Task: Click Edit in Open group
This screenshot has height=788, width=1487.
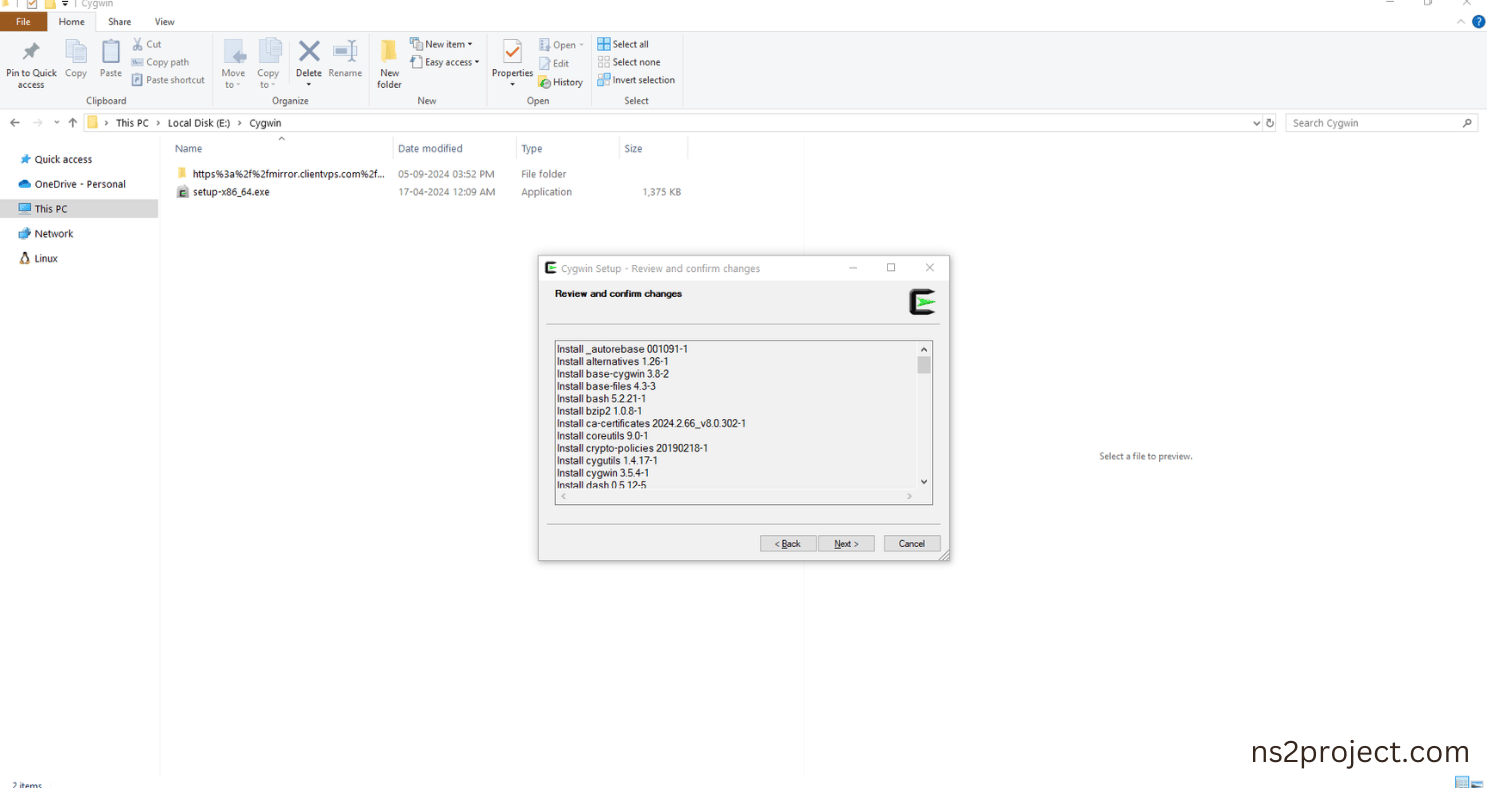Action: (554, 63)
